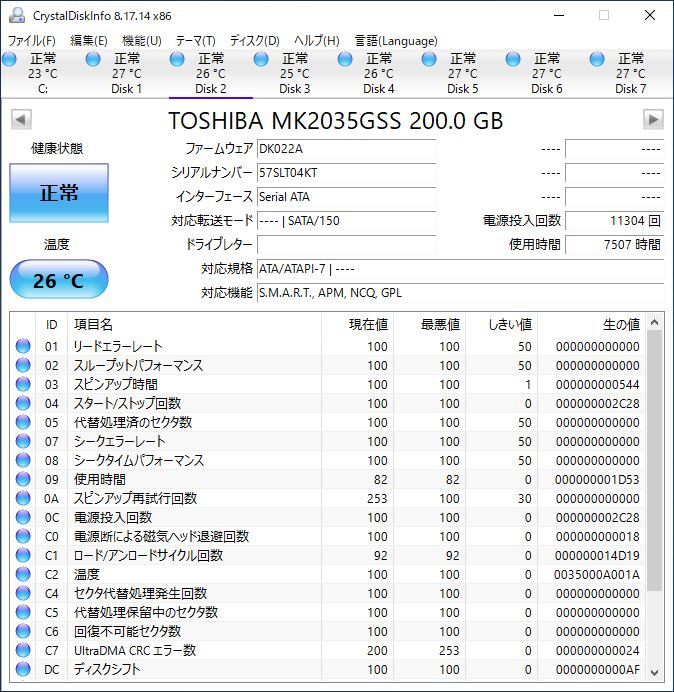Click status orb of row C1 ロード/アンロードサイクル回数
Viewport: 674px width, 692px height.
point(23,555)
